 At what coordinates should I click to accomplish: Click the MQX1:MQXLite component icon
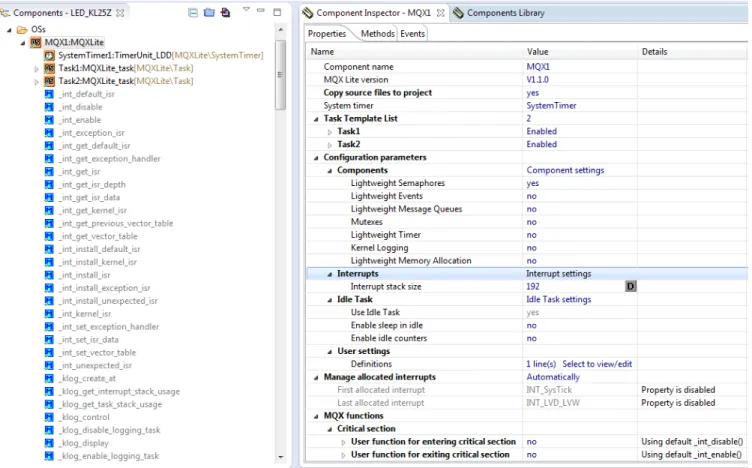pos(35,42)
